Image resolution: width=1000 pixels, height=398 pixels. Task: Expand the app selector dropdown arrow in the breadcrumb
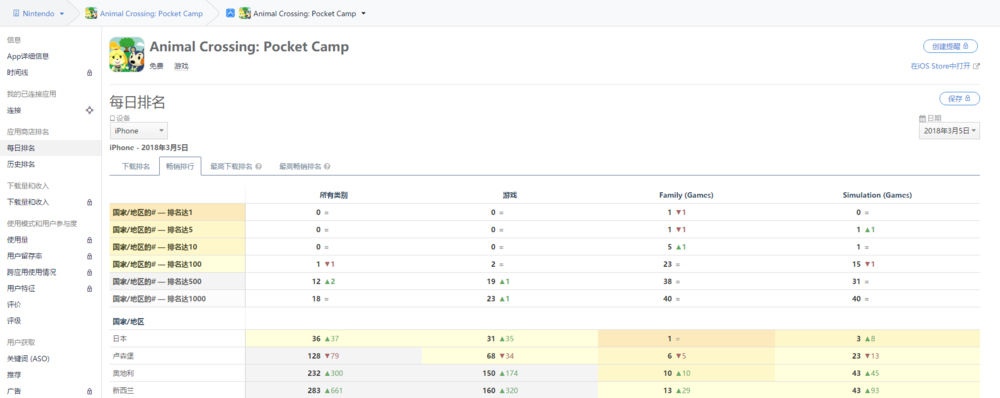pyautogui.click(x=364, y=13)
